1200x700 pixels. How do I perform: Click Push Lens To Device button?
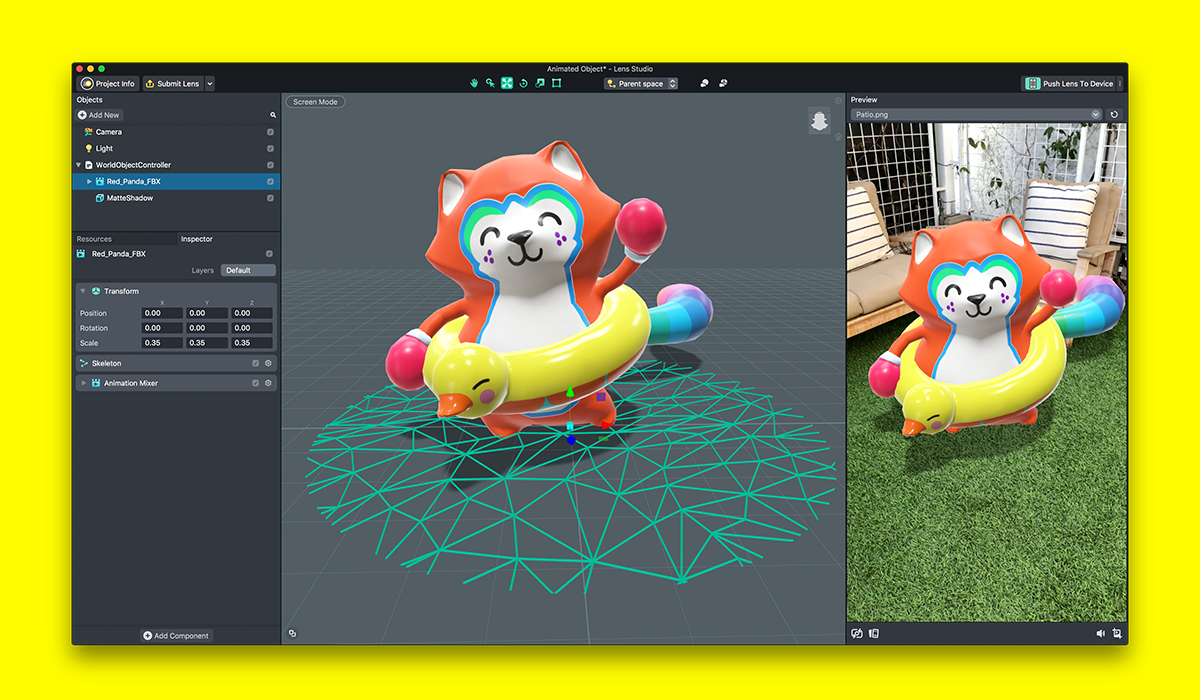pyautogui.click(x=1069, y=84)
